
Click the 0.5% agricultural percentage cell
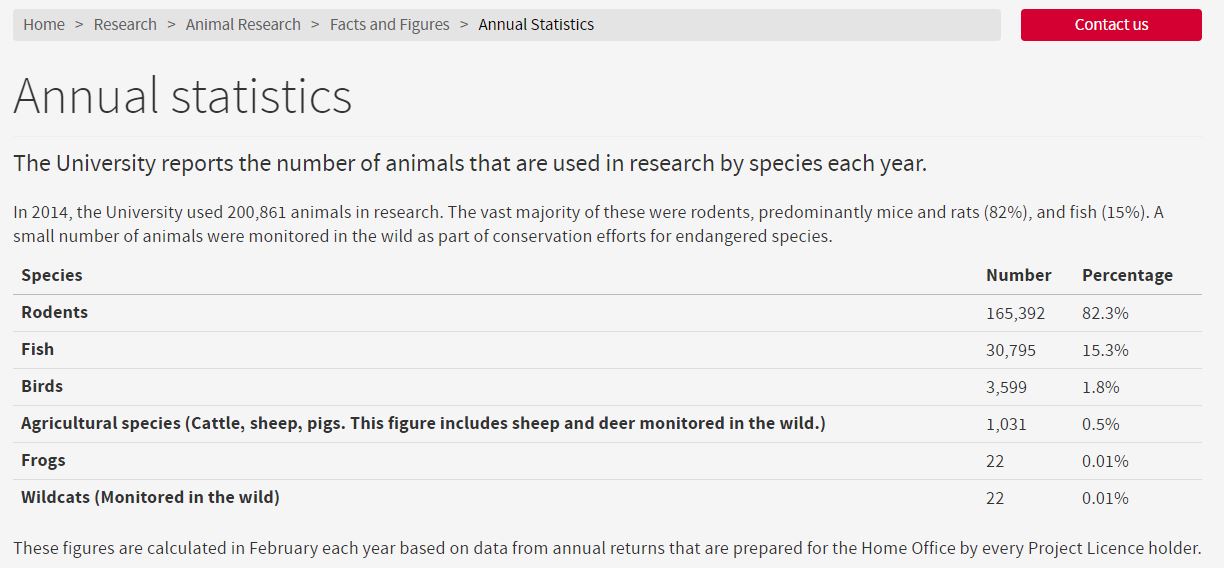coord(1100,425)
